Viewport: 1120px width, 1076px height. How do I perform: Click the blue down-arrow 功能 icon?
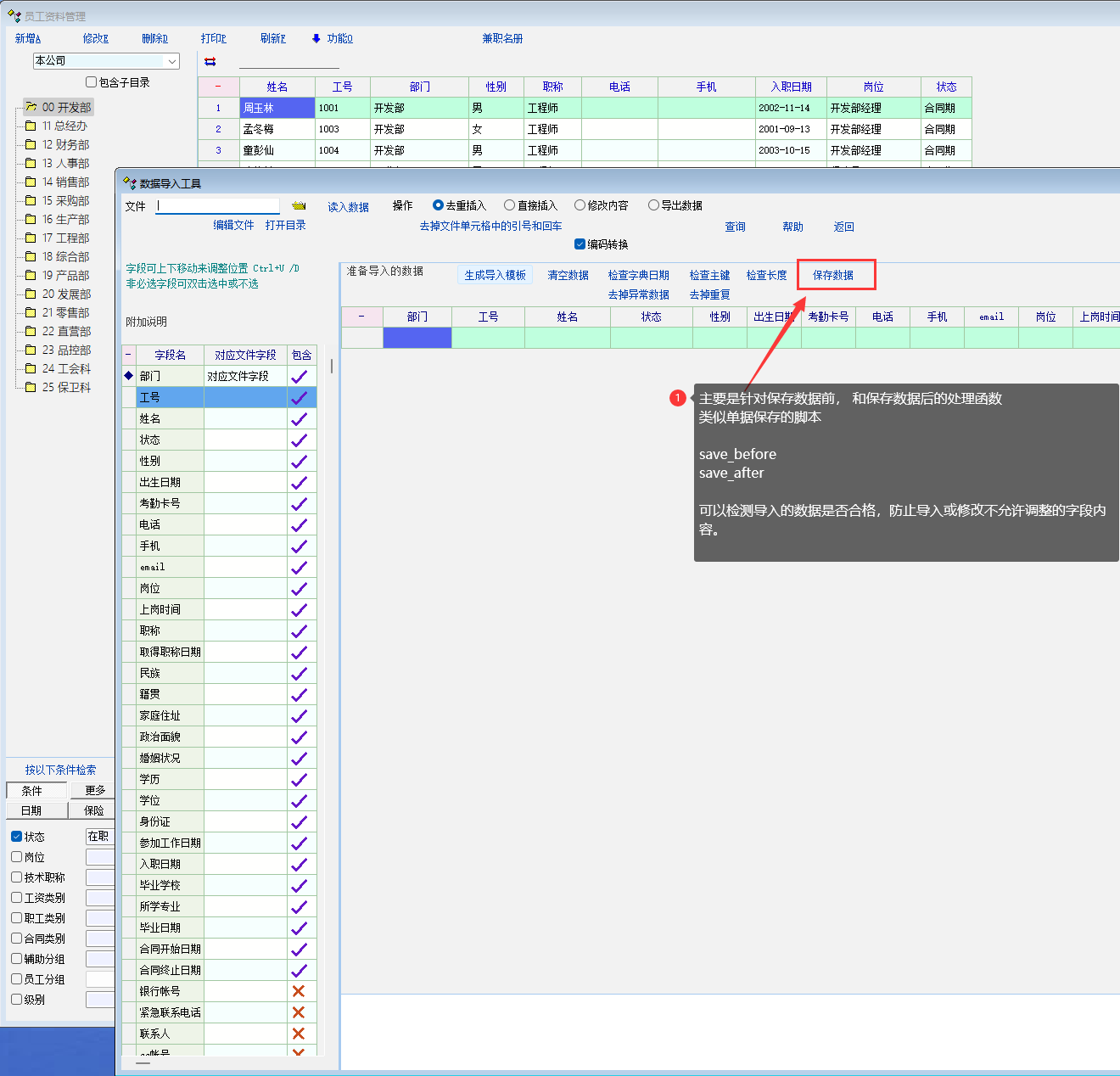click(316, 38)
